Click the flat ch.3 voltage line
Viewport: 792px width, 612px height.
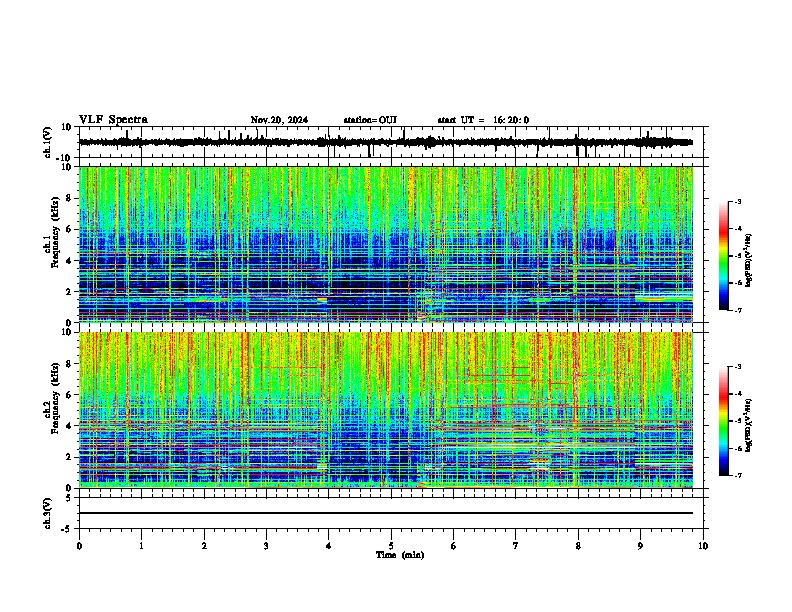386,513
